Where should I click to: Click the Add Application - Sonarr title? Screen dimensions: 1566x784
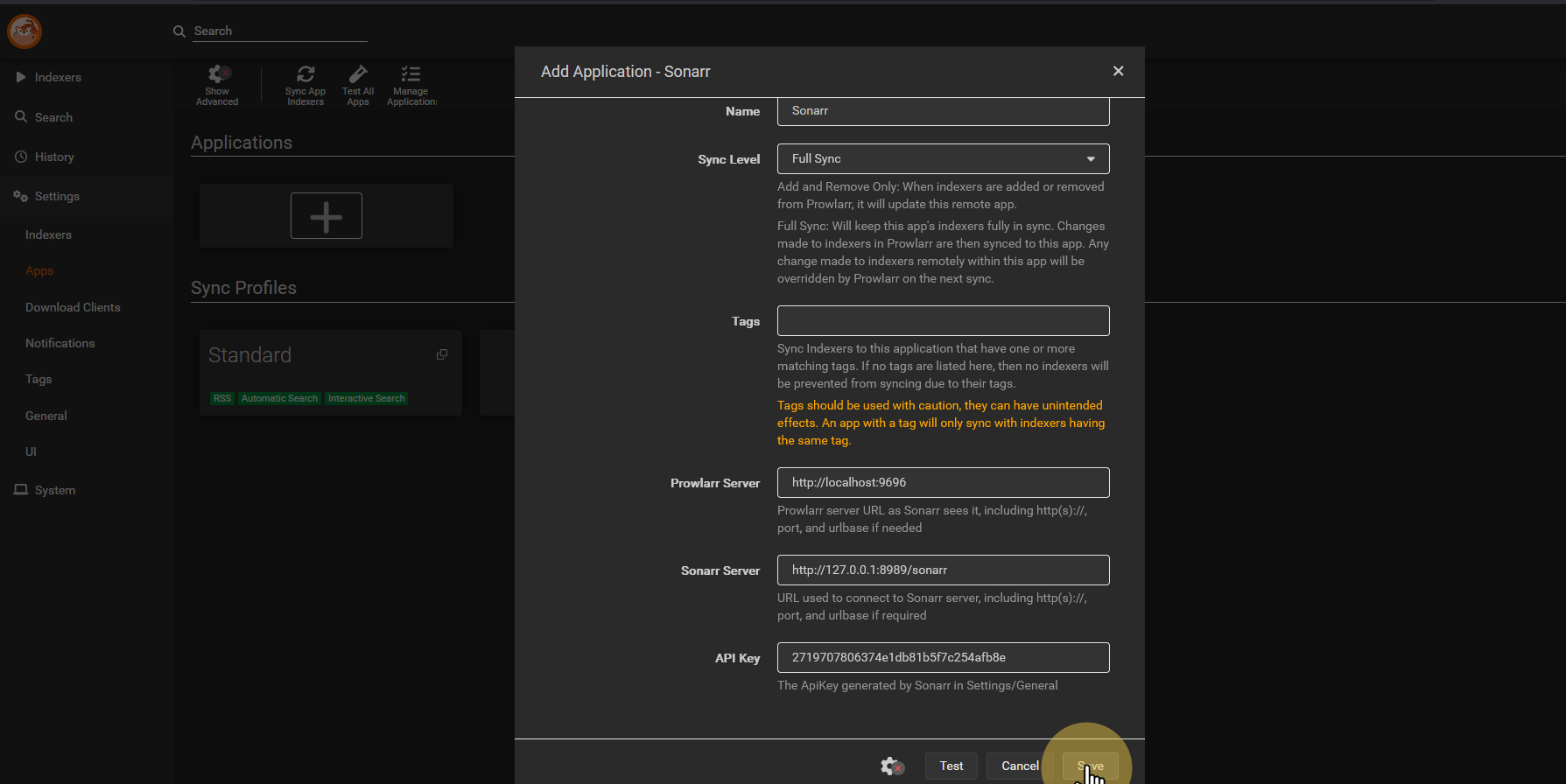click(625, 72)
